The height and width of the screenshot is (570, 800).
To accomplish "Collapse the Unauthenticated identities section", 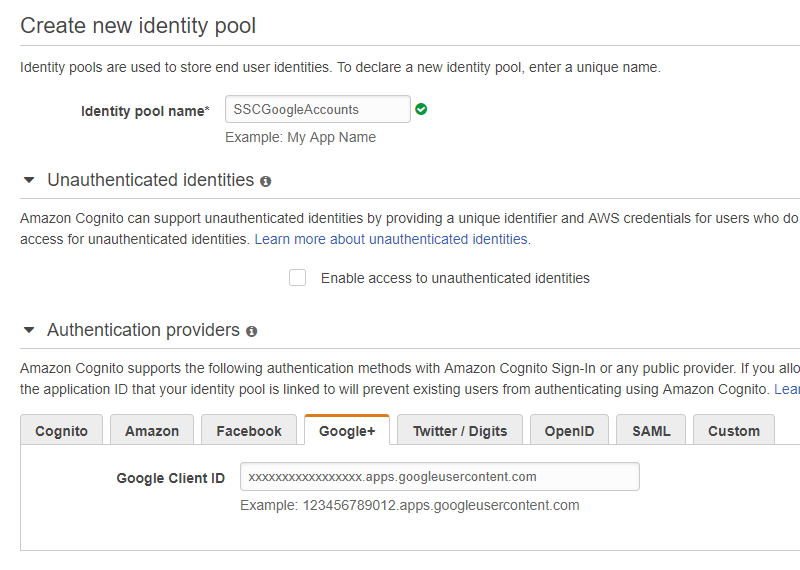I will (x=29, y=180).
